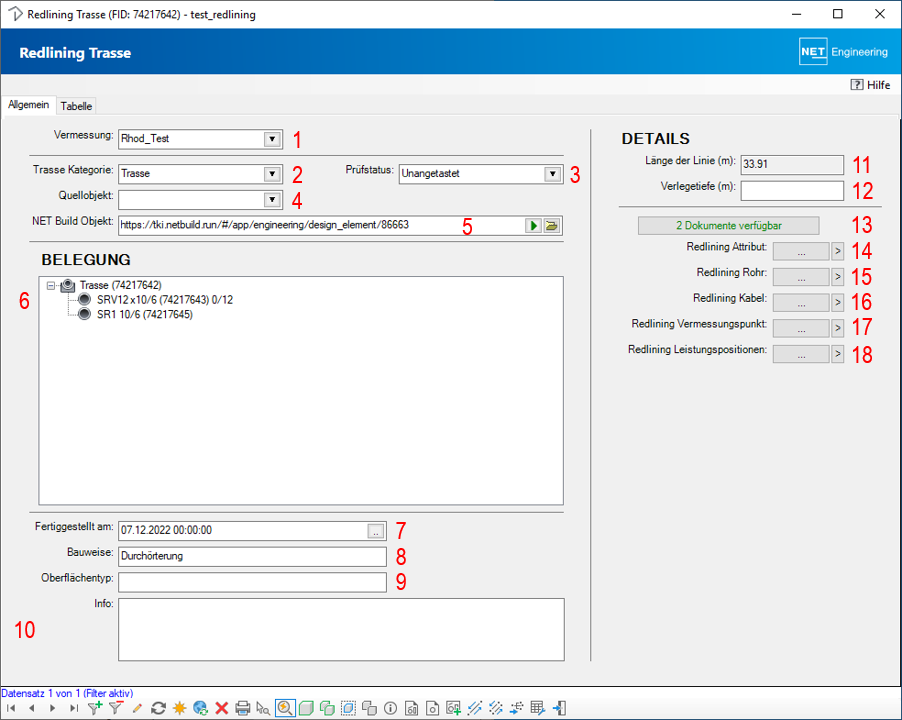Select tree item SR1 10/6 (74217645)
Viewport: 902px width, 720px height.
pos(144,315)
